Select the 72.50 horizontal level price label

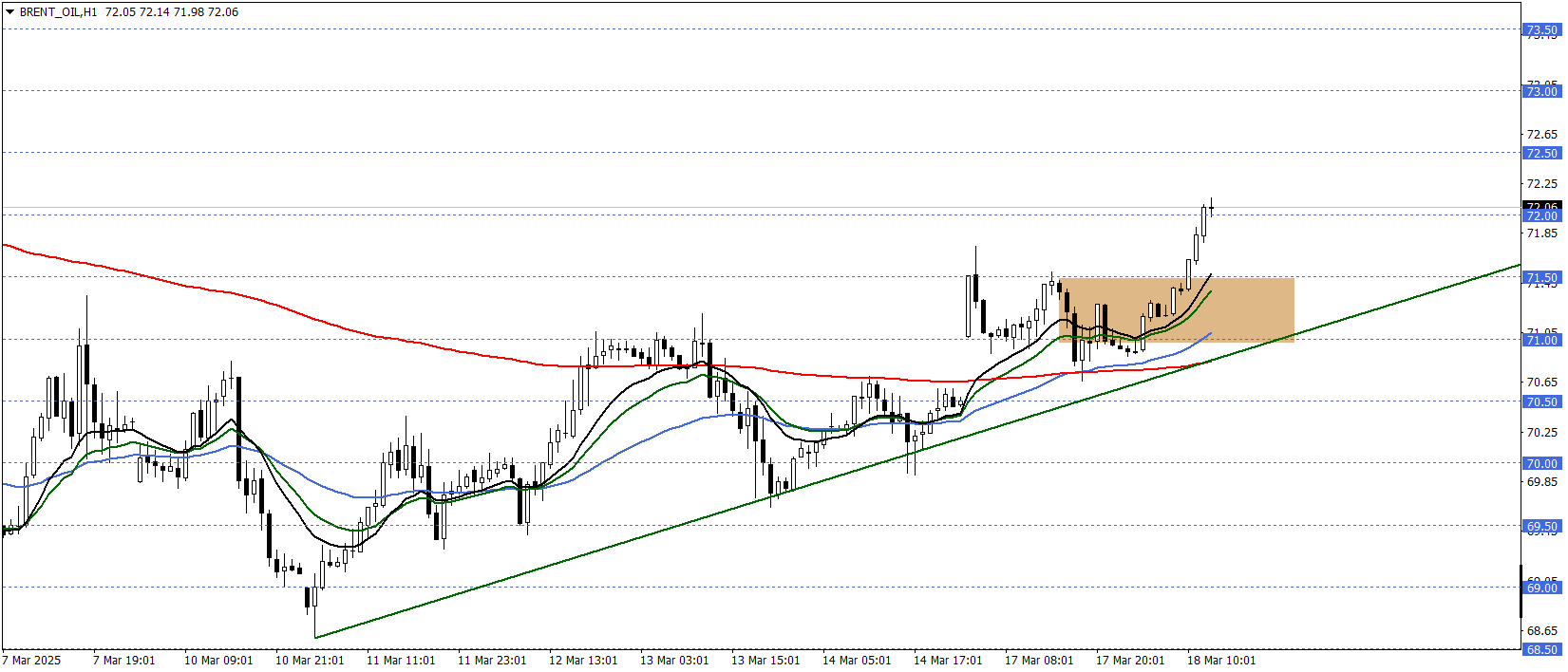pos(1542,153)
